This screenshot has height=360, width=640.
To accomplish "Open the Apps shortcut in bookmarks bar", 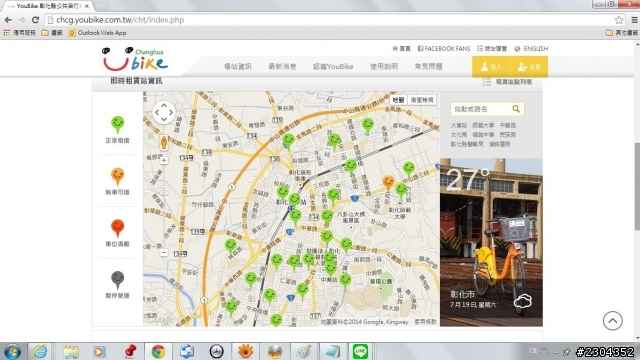I will point(20,33).
